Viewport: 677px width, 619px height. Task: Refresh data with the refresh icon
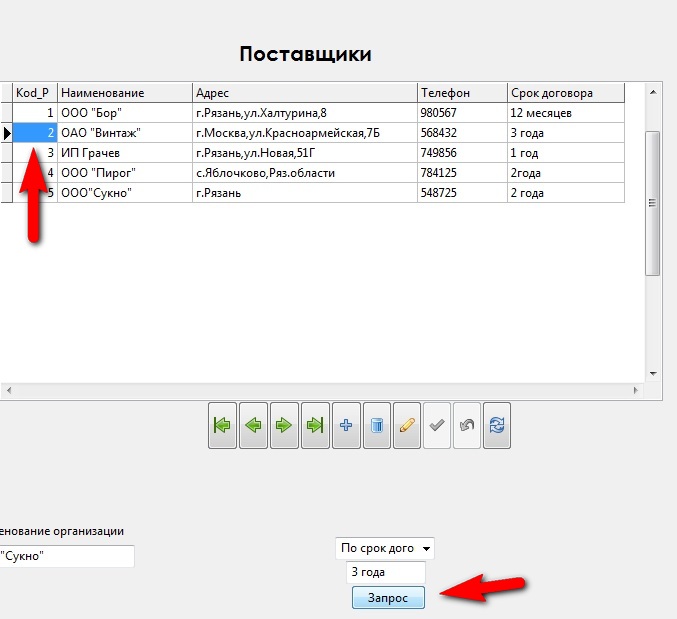pos(497,426)
